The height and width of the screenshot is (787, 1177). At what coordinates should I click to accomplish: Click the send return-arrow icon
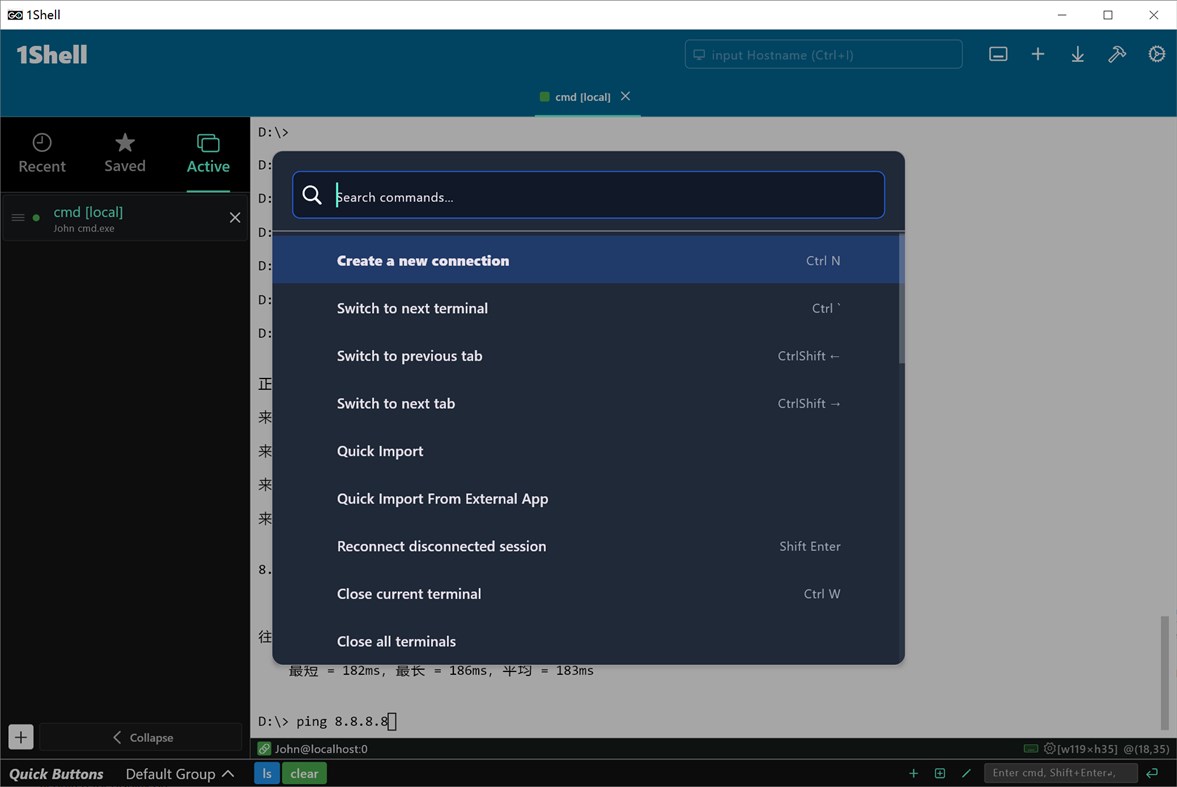point(1152,773)
